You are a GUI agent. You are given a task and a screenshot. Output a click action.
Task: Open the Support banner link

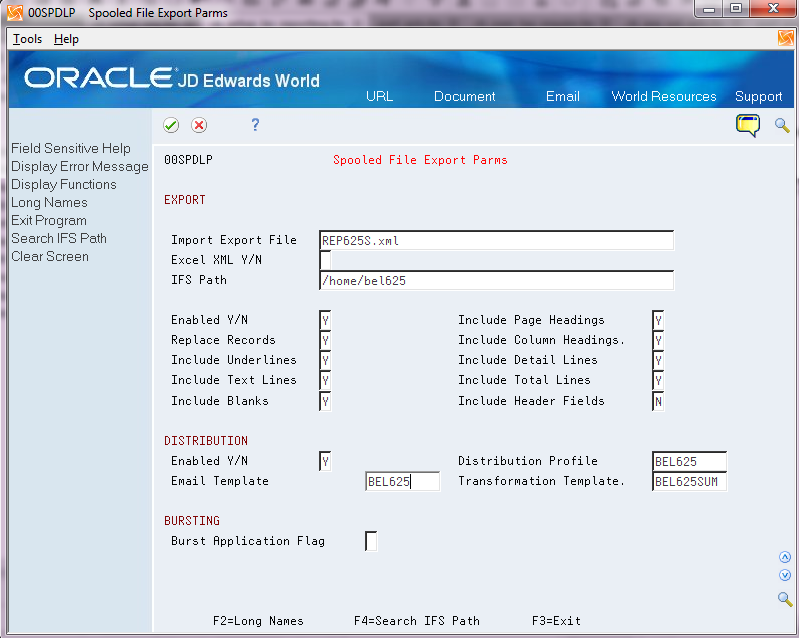point(758,96)
